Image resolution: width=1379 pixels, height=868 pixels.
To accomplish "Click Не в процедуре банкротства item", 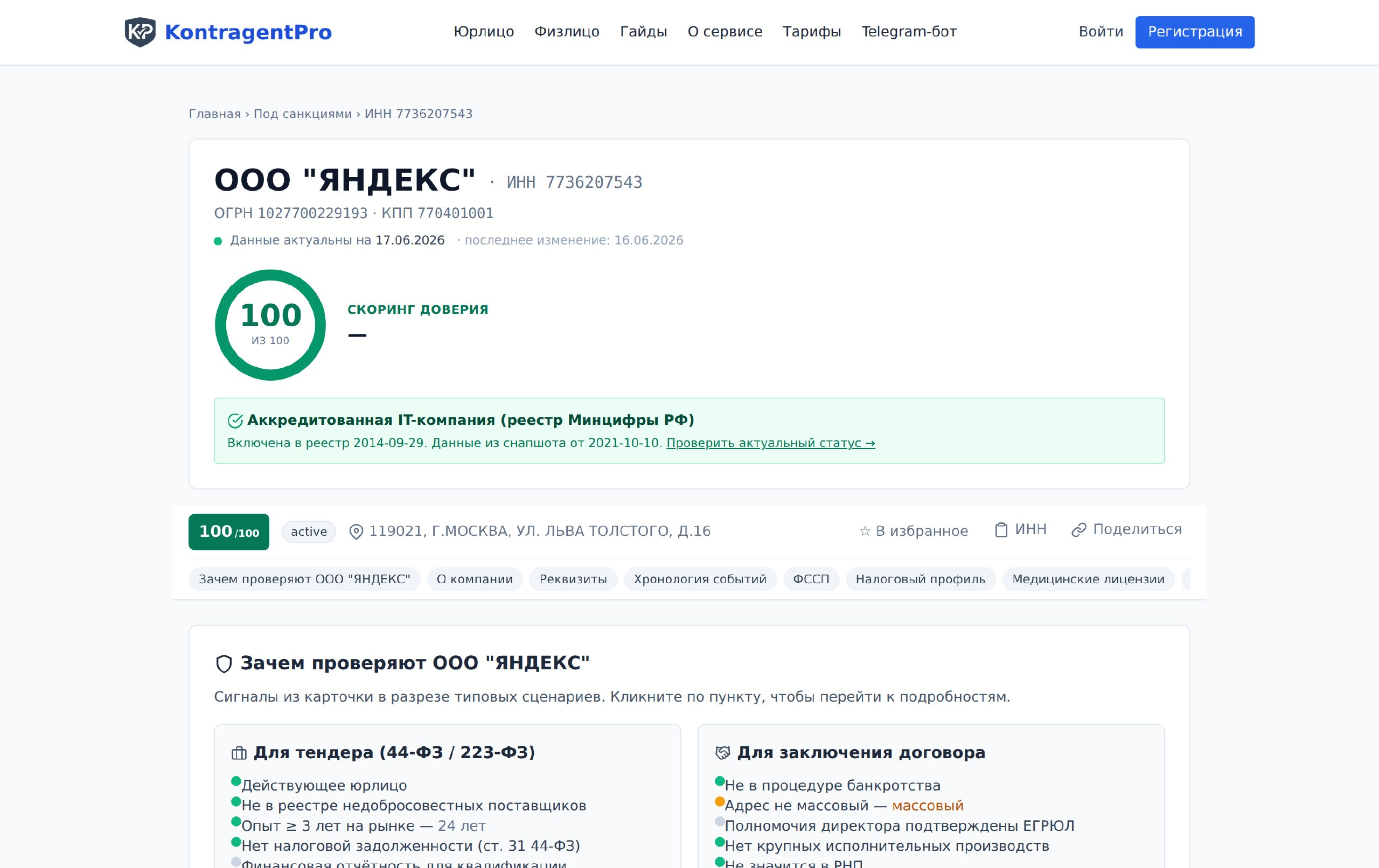I will 833,786.
